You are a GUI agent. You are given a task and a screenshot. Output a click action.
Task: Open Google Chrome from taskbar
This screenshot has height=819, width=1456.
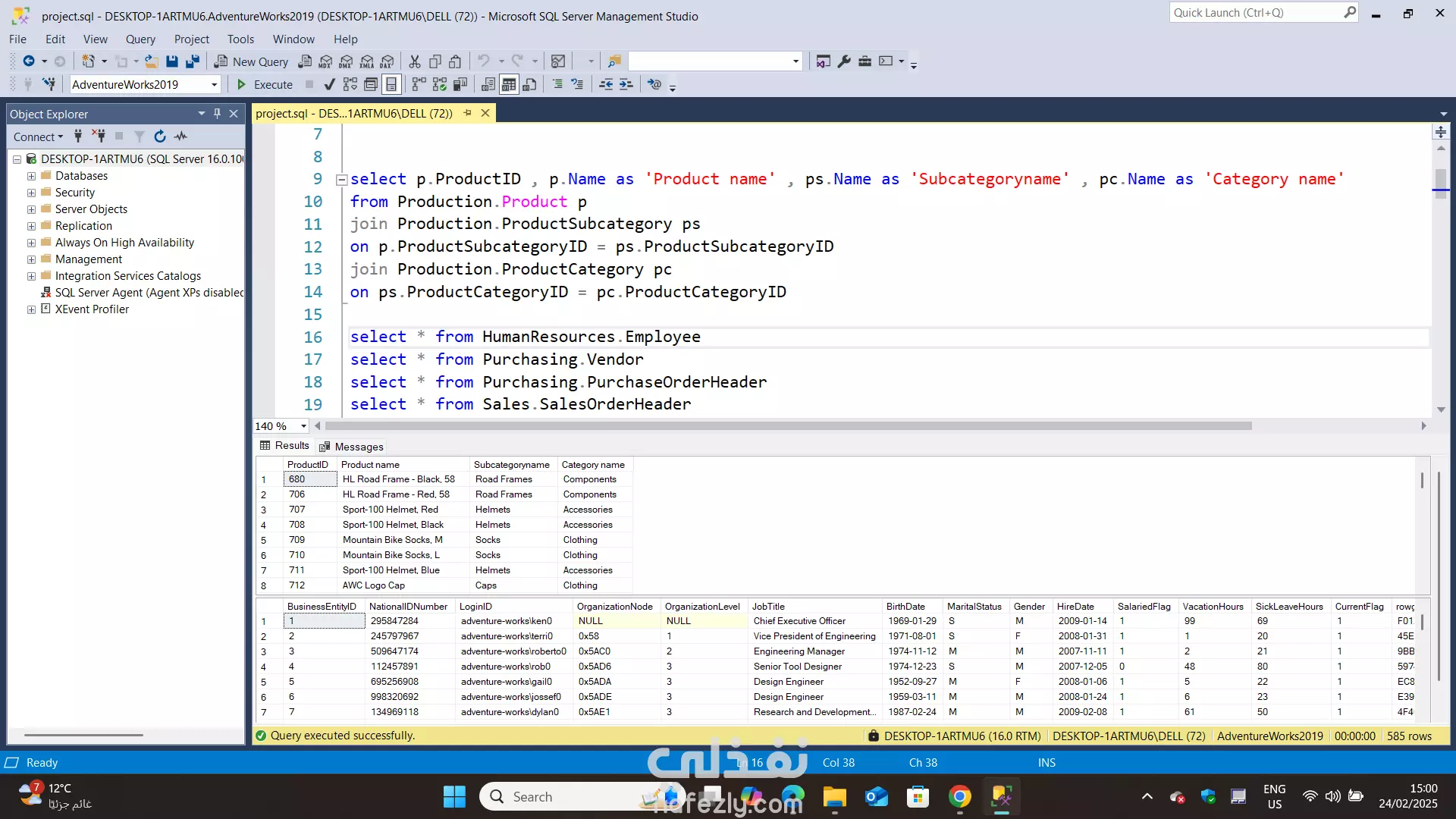tap(959, 796)
